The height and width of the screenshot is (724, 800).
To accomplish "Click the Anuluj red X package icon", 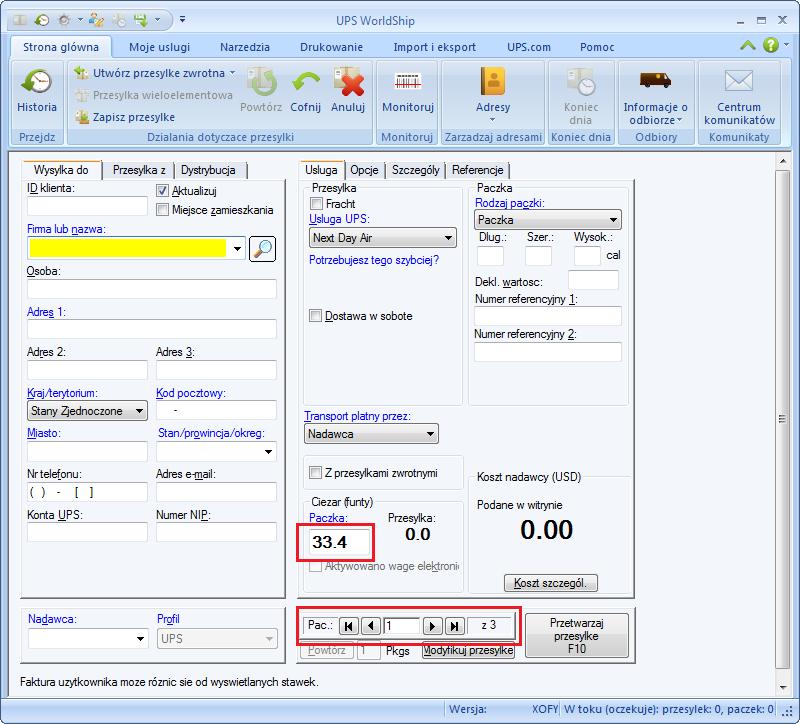I will [x=348, y=82].
